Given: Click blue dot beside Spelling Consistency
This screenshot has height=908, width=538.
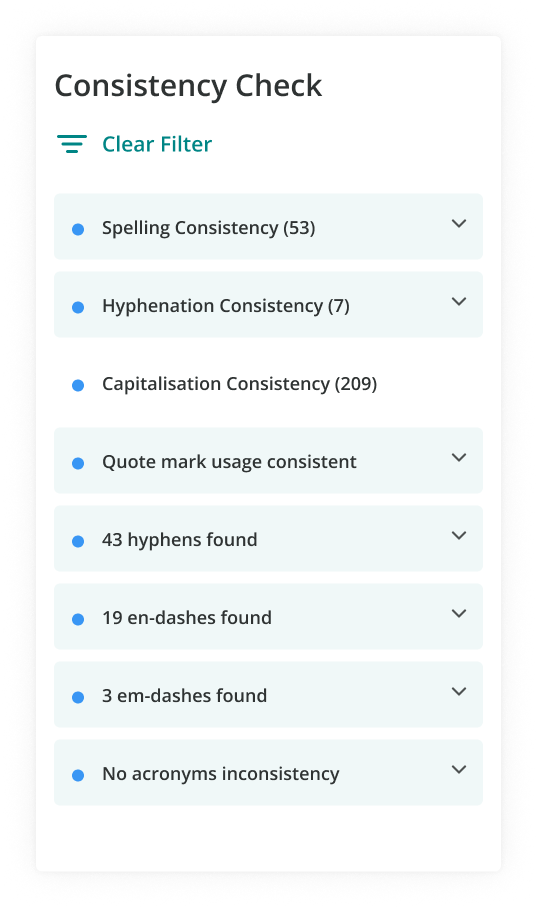Looking at the screenshot, I should coord(78,229).
